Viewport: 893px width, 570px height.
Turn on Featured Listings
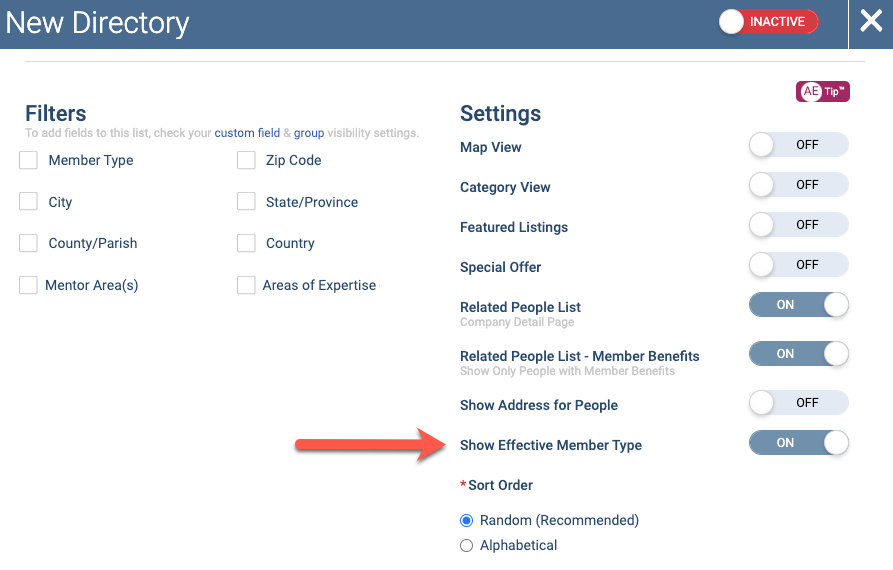798,225
